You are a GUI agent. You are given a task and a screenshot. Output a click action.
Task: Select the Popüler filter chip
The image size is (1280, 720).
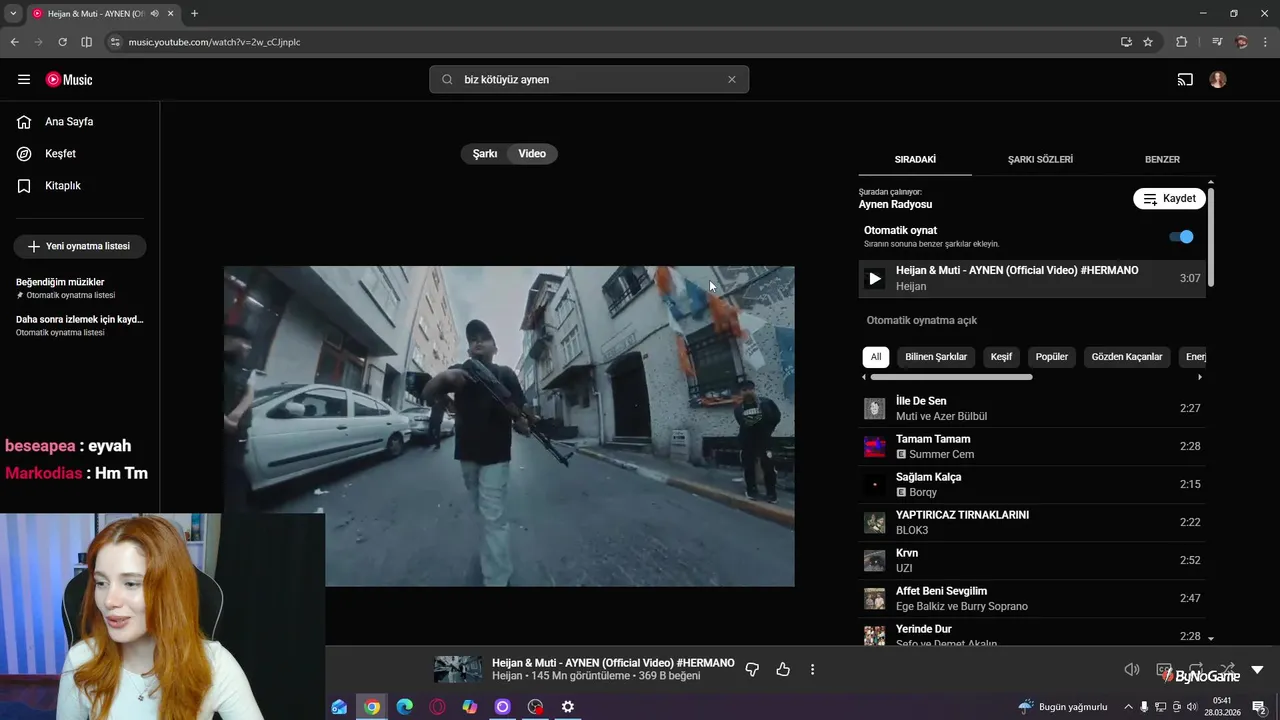[x=1052, y=357]
